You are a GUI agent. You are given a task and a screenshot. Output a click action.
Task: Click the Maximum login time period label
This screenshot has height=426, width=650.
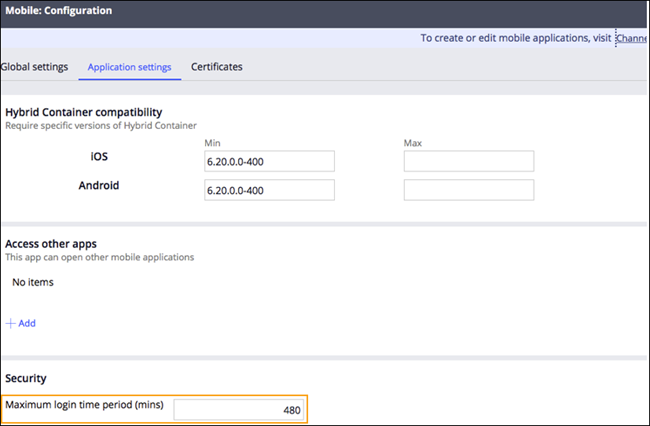coord(84,405)
